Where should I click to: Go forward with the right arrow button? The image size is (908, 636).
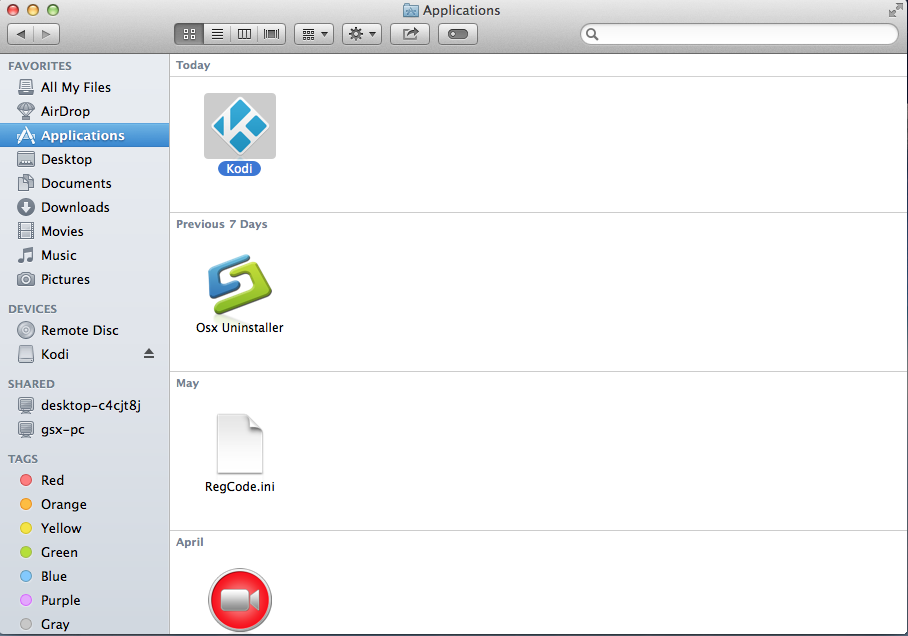point(46,34)
